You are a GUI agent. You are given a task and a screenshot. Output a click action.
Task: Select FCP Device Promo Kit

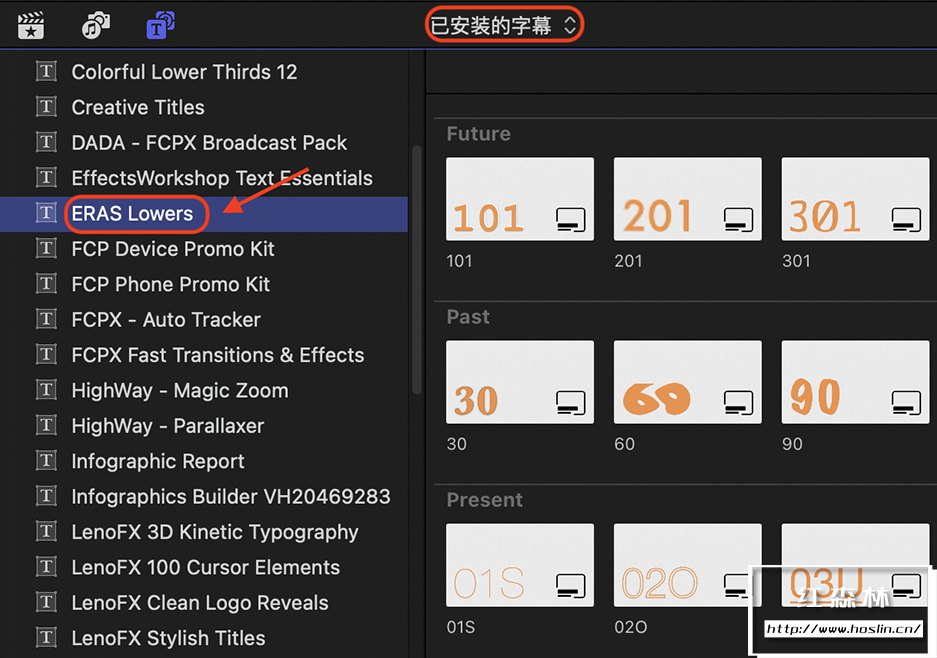point(173,249)
